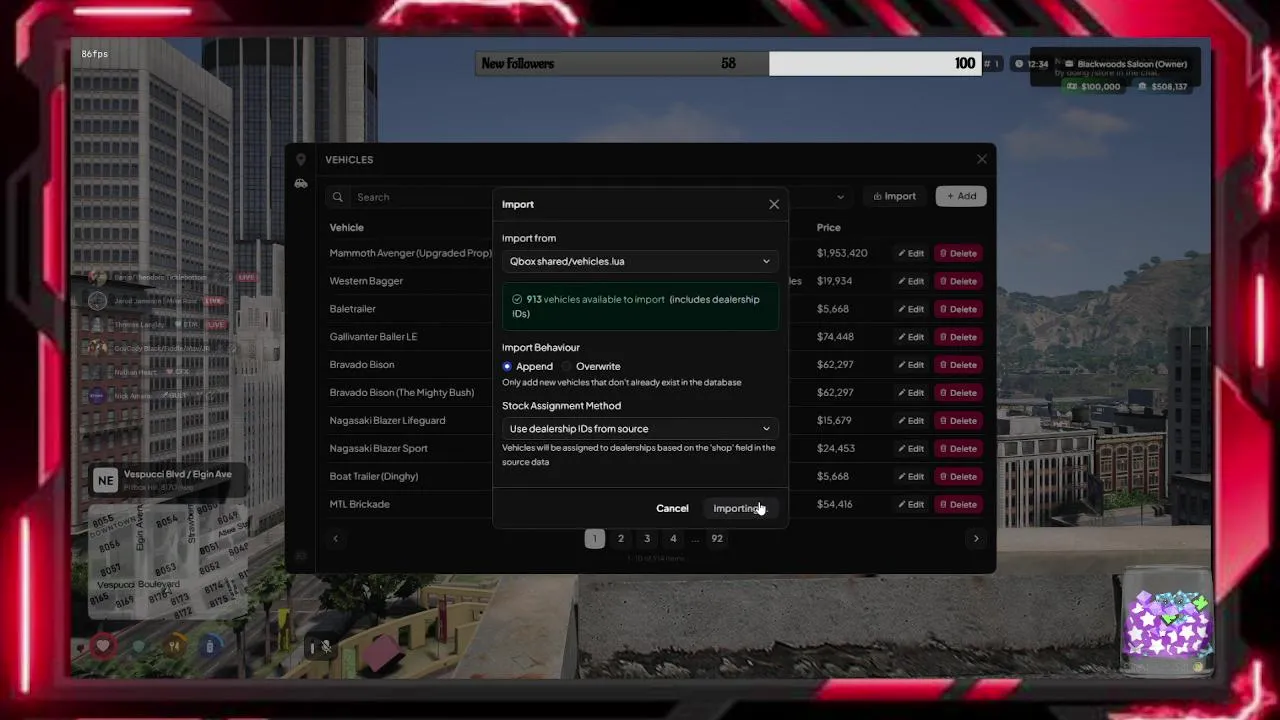This screenshot has height=720, width=1280.
Task: Close the Import dialog with the X
Action: [774, 204]
